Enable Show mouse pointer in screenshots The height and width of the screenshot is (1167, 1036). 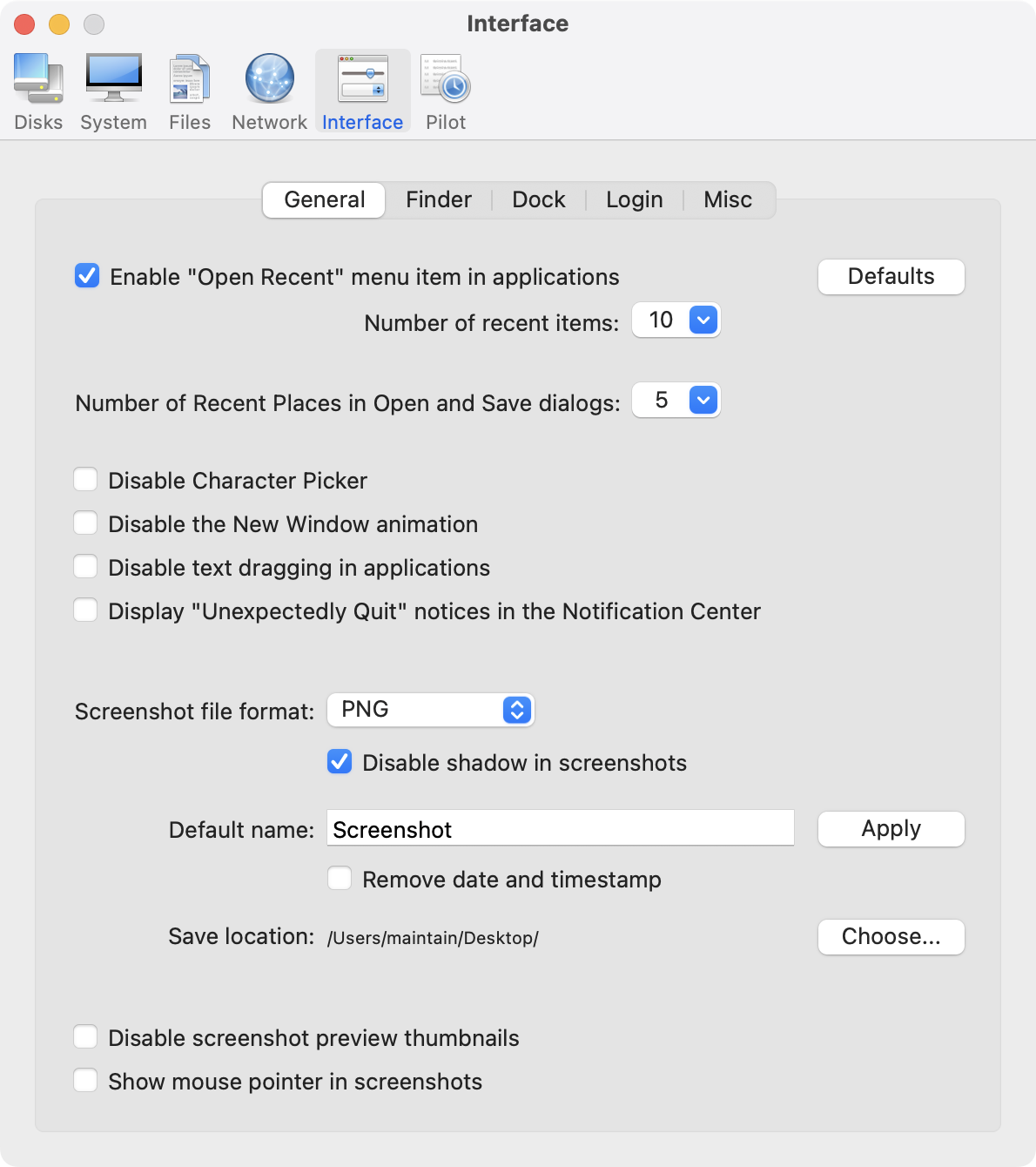click(x=85, y=1081)
